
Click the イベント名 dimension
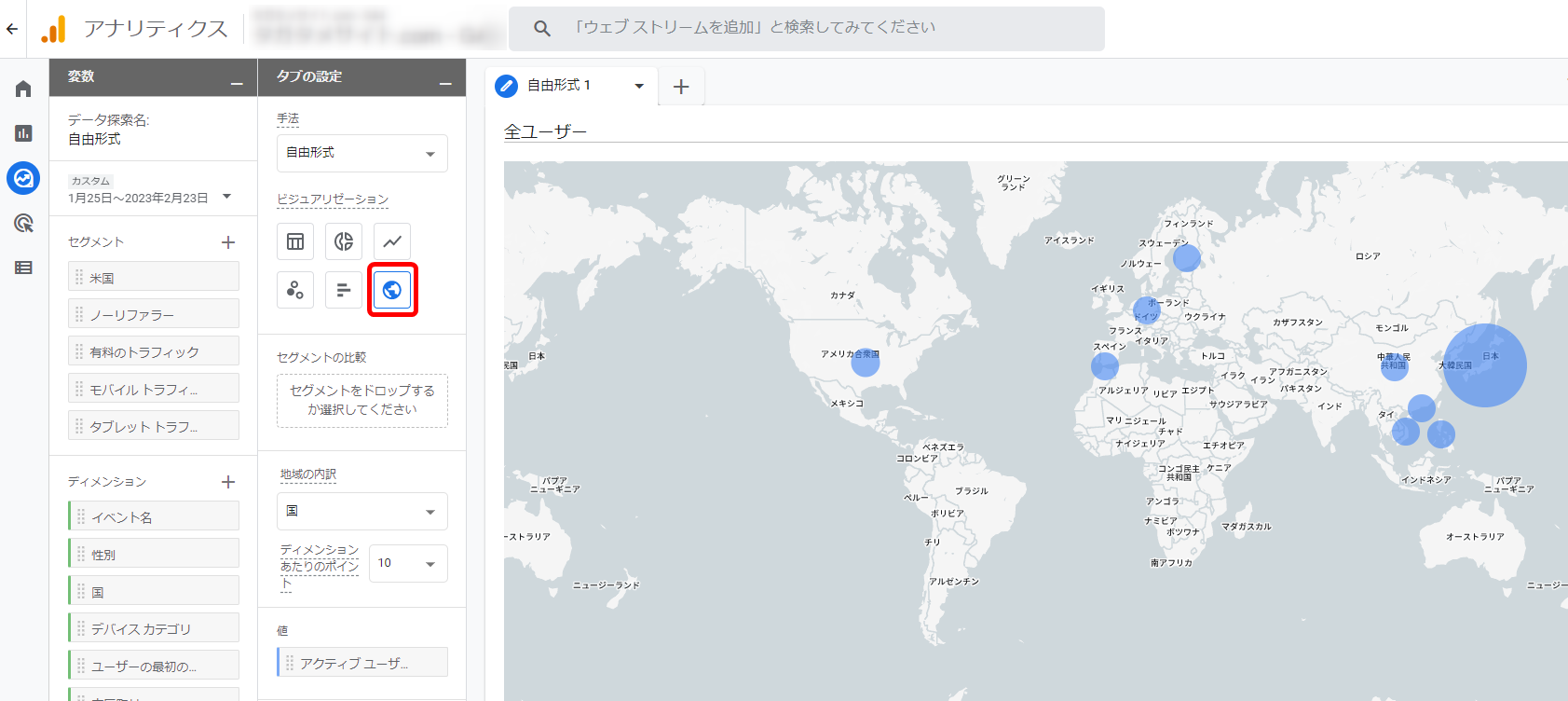click(154, 517)
